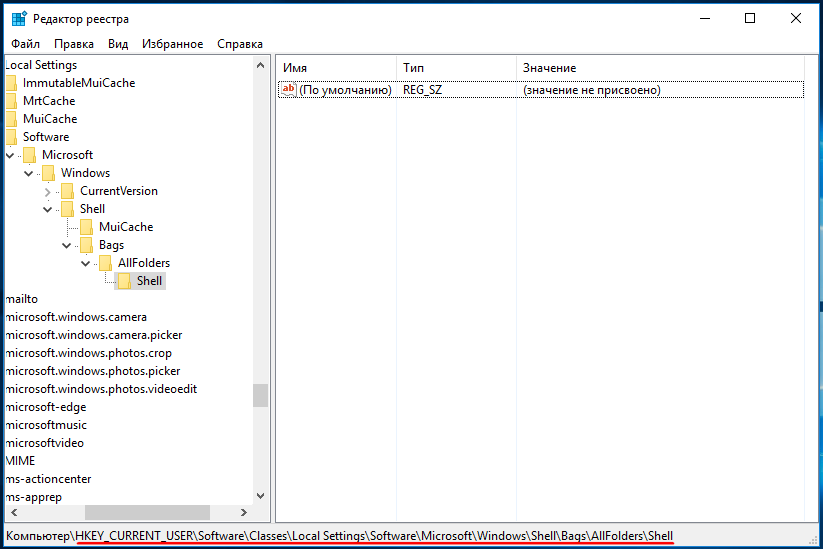The height and width of the screenshot is (549, 823).
Task: Select the ms-apprep key
Action: point(34,497)
